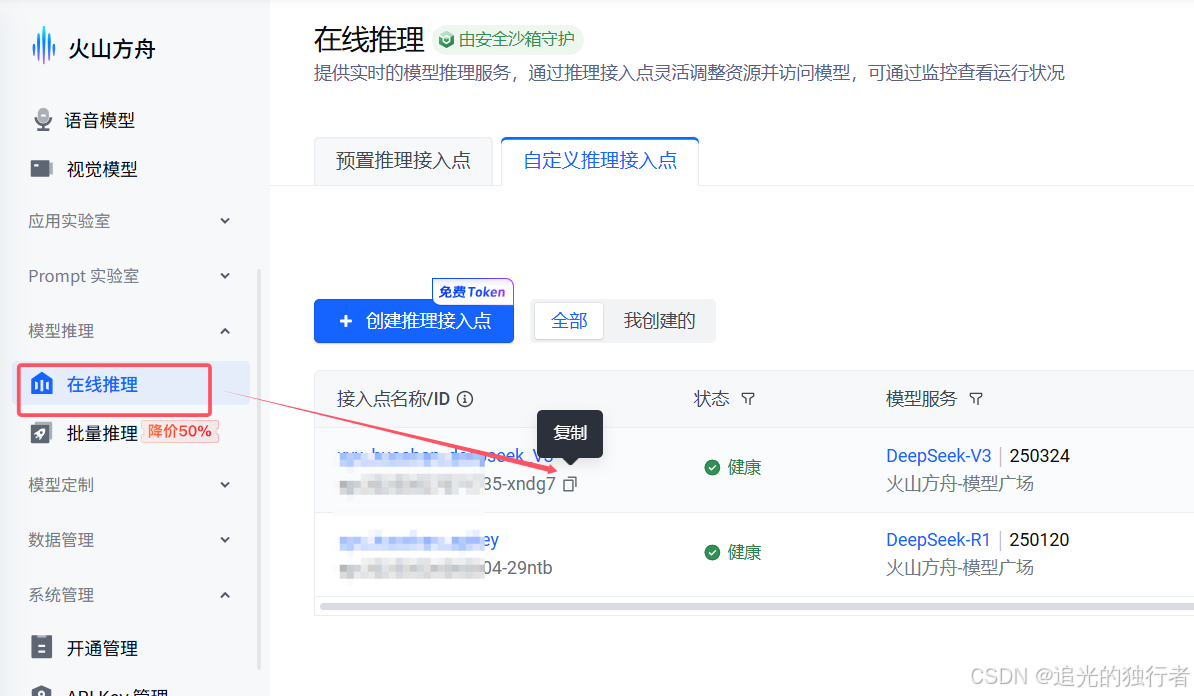Click the 在线推理 sidebar icon
This screenshot has width=1194, height=696.
coord(41,384)
